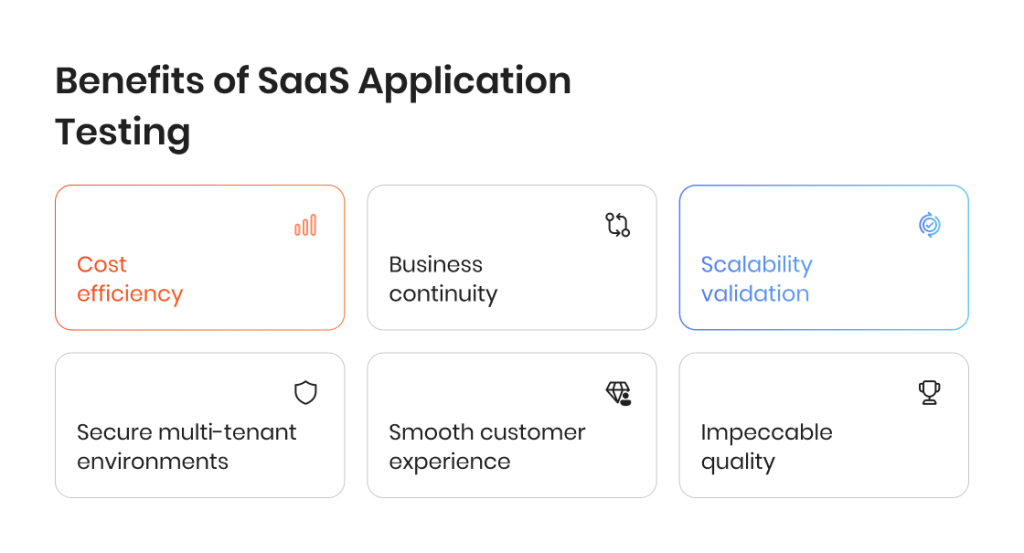Click "Secure multi-tenant environments" text
The width and height of the screenshot is (1024, 553).
[x=187, y=447]
